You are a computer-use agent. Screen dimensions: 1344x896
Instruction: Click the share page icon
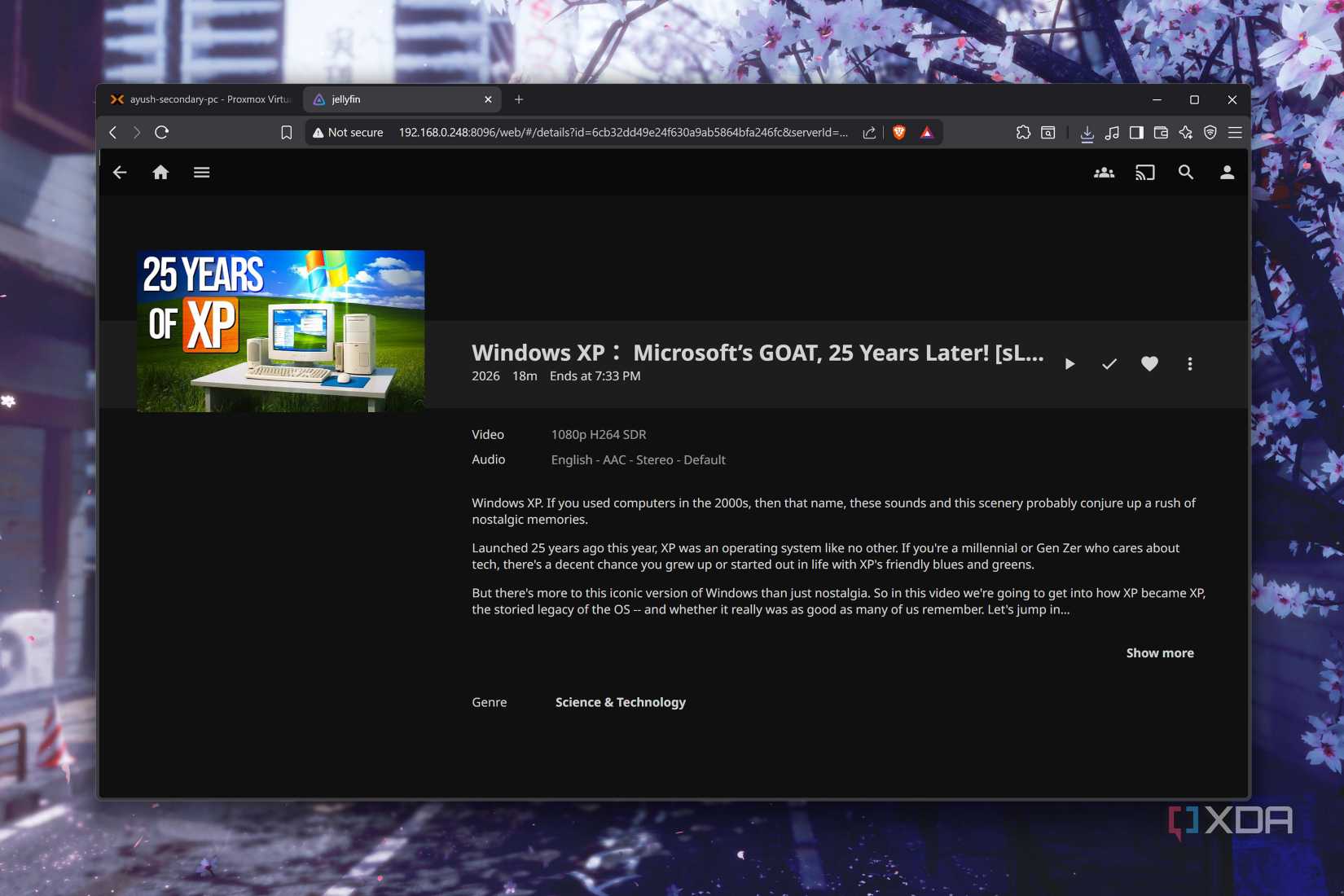(869, 133)
